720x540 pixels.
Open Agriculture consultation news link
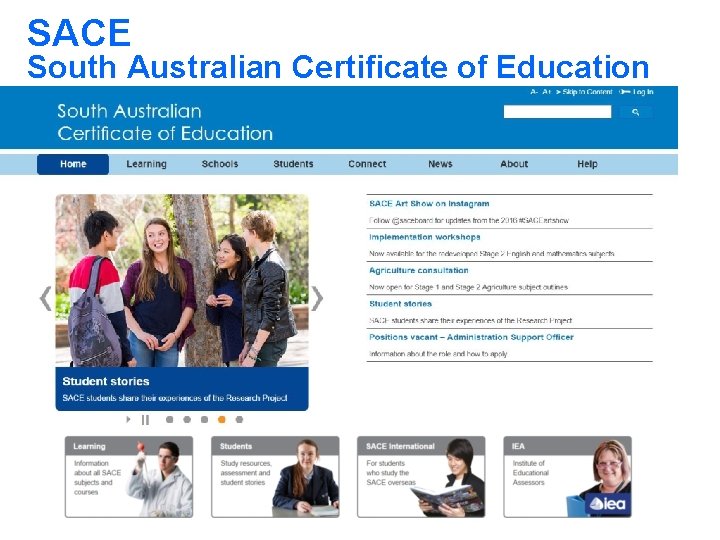418,270
